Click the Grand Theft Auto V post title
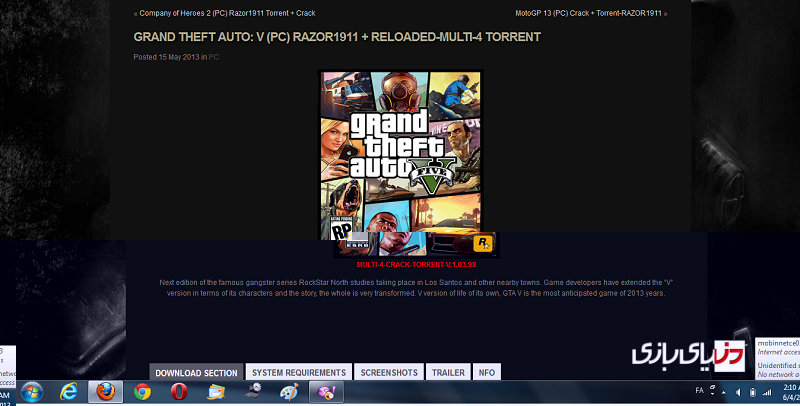800x406 pixels. tap(337, 37)
